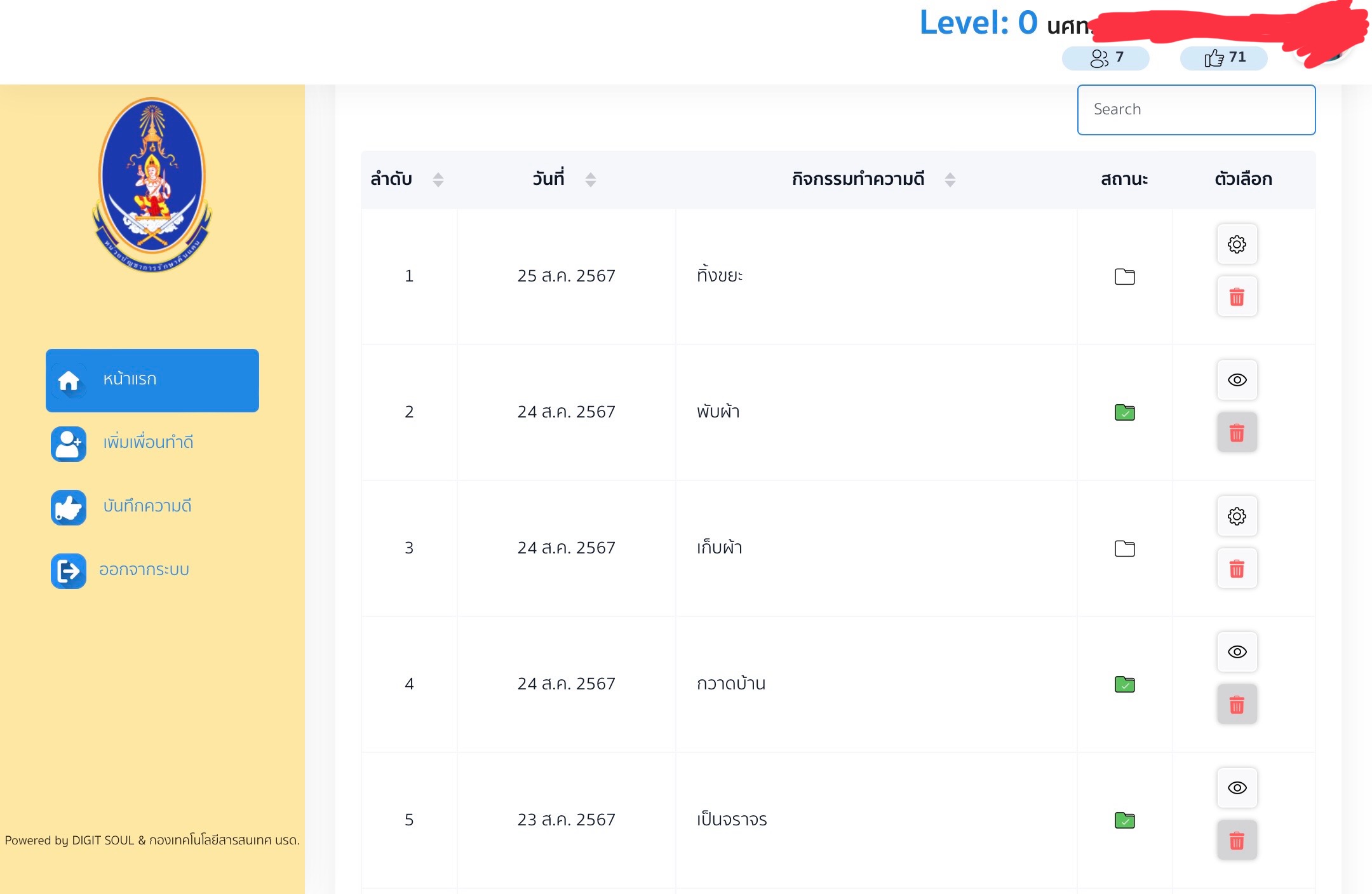Click green approved folder icon for พับผ้า

(1124, 412)
